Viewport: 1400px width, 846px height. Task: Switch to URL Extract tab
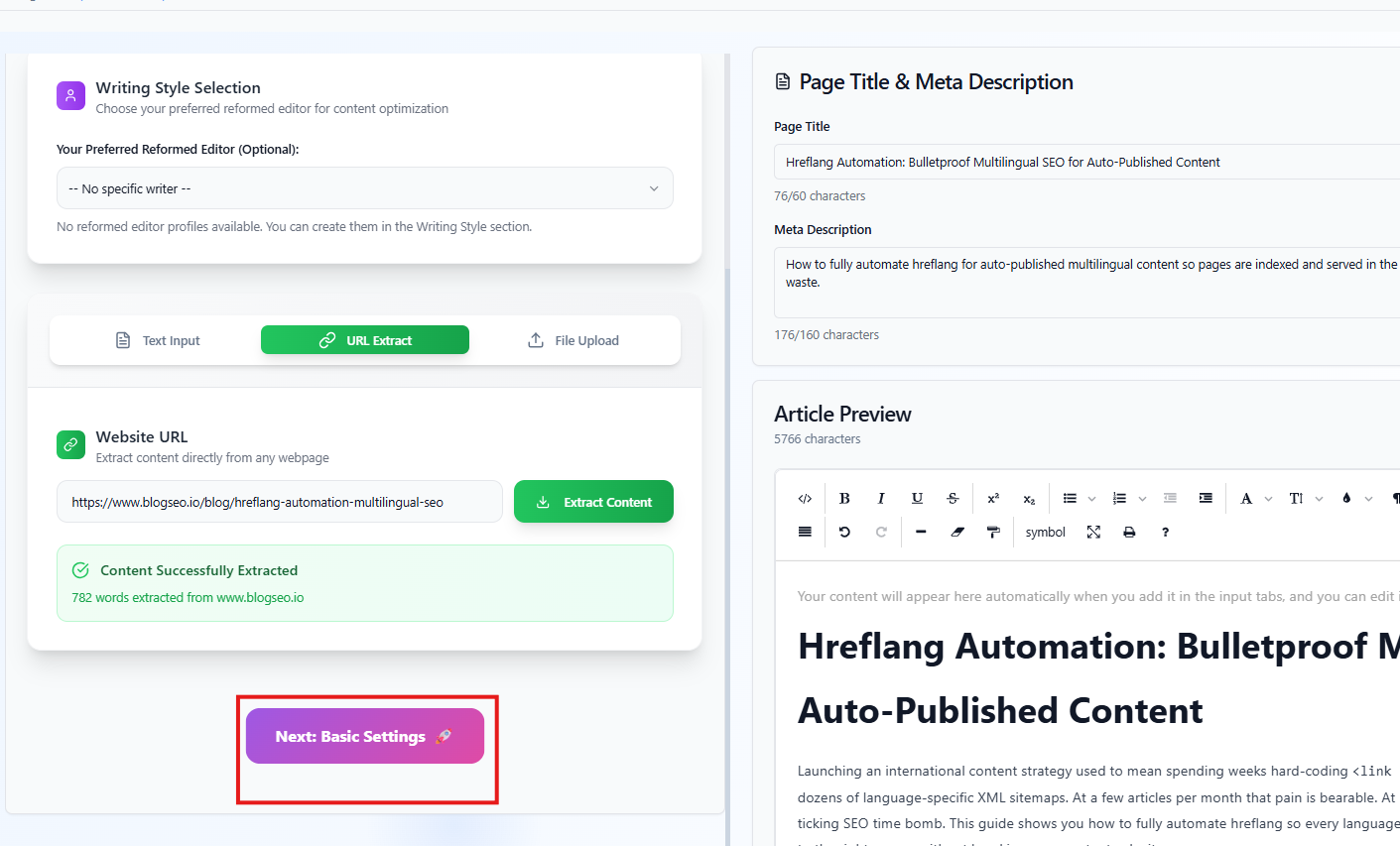(x=365, y=340)
